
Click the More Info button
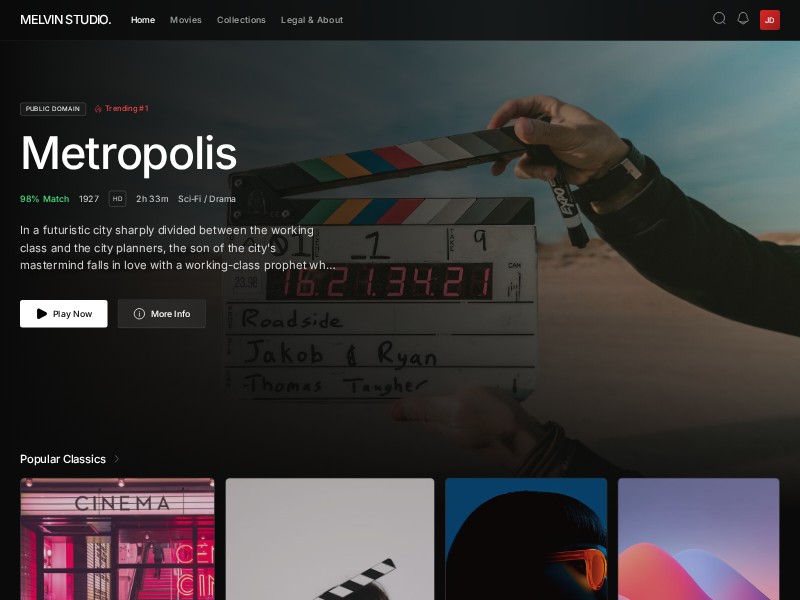(x=162, y=314)
